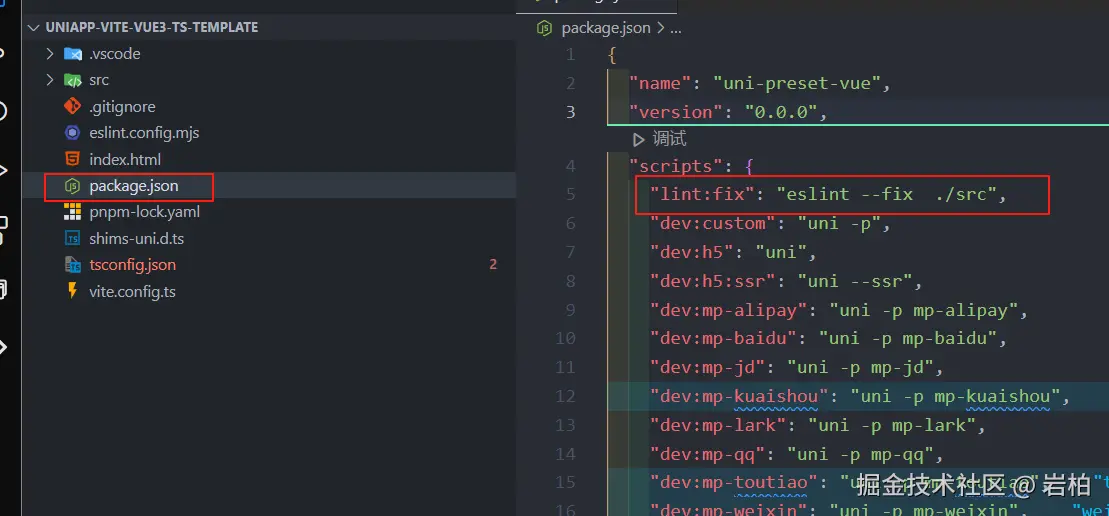Click the package.json Node icon in explorer
The height and width of the screenshot is (516, 1109).
[72, 186]
